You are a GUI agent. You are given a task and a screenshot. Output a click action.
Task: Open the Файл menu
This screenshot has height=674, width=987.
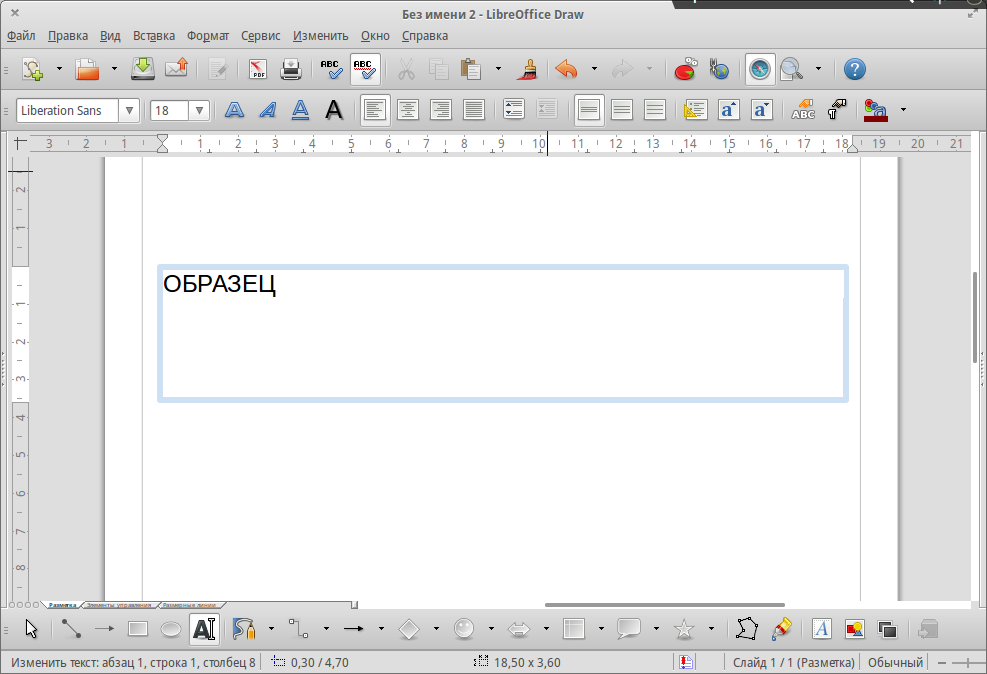(x=21, y=36)
